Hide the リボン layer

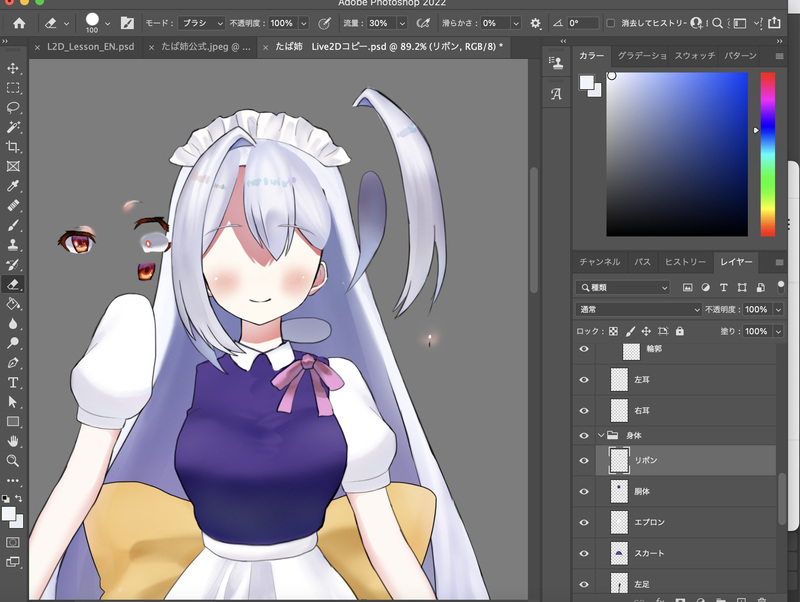[x=585, y=460]
